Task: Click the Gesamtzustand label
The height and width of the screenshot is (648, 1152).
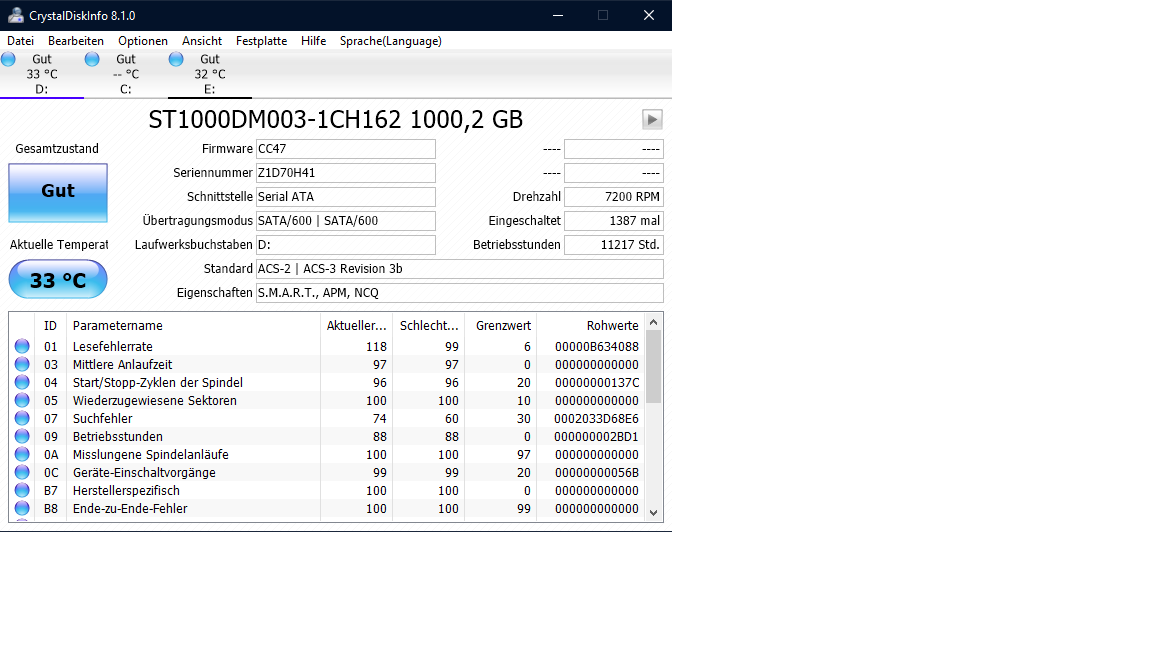Action: (57, 148)
